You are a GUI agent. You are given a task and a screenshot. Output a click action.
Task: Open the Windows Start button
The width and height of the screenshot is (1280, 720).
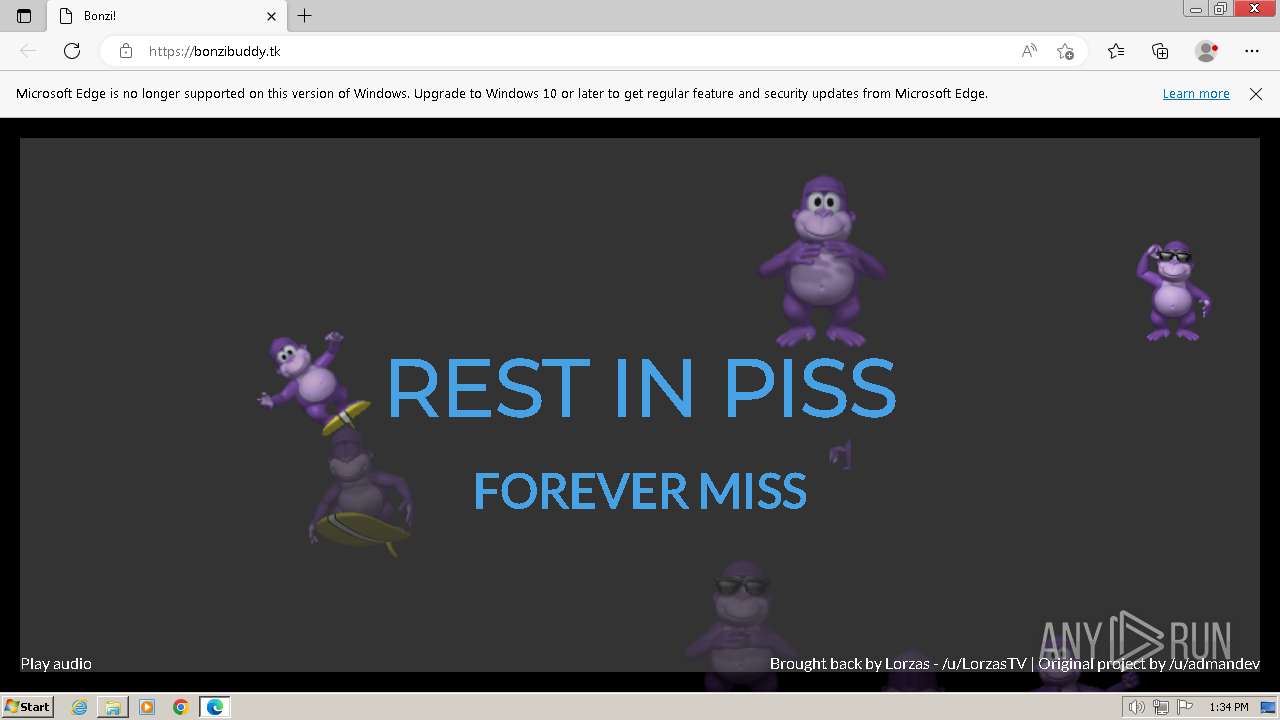coord(27,707)
